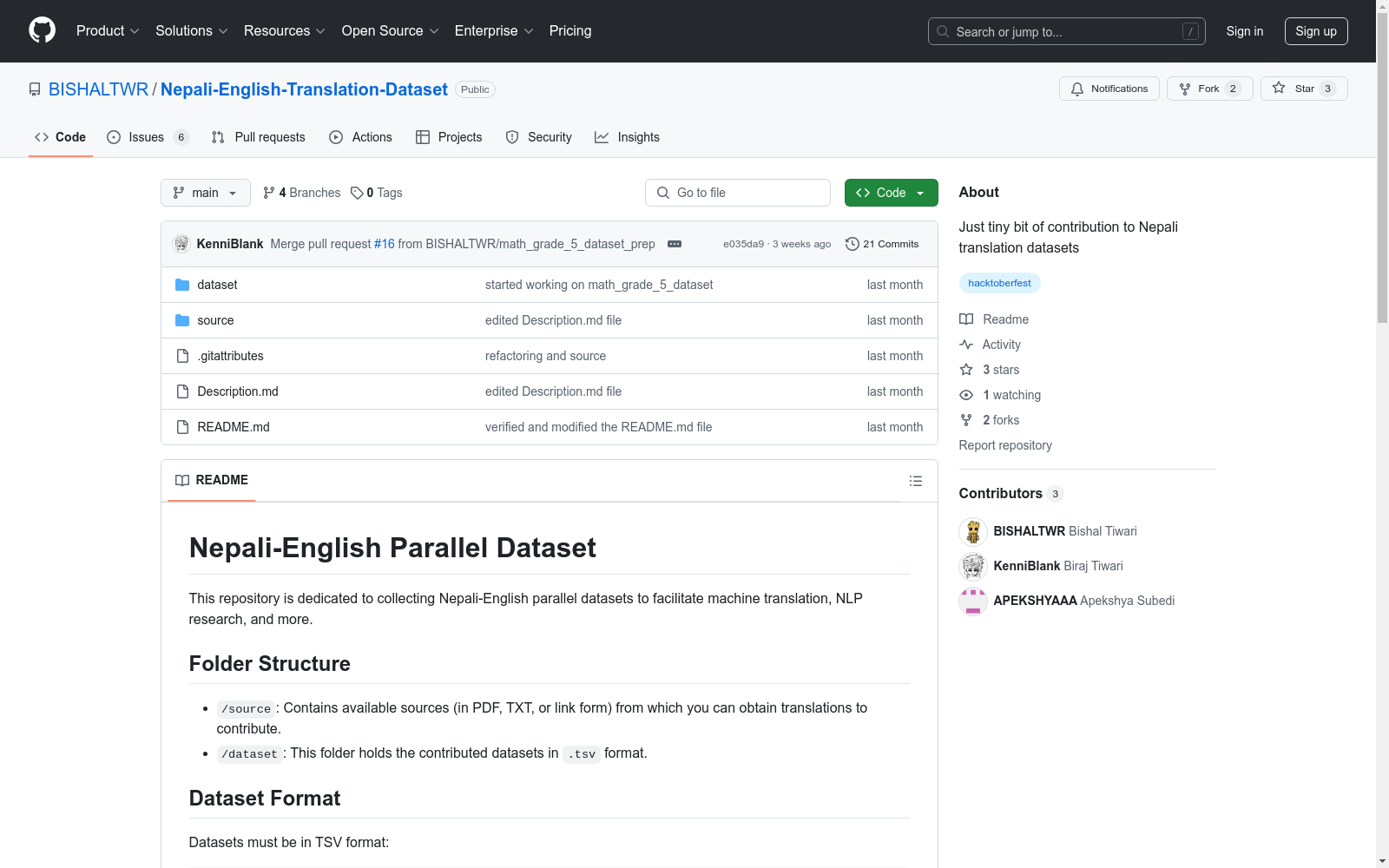The image size is (1389, 868).
Task: Open the main branch selector dropdown
Action: tap(206, 193)
